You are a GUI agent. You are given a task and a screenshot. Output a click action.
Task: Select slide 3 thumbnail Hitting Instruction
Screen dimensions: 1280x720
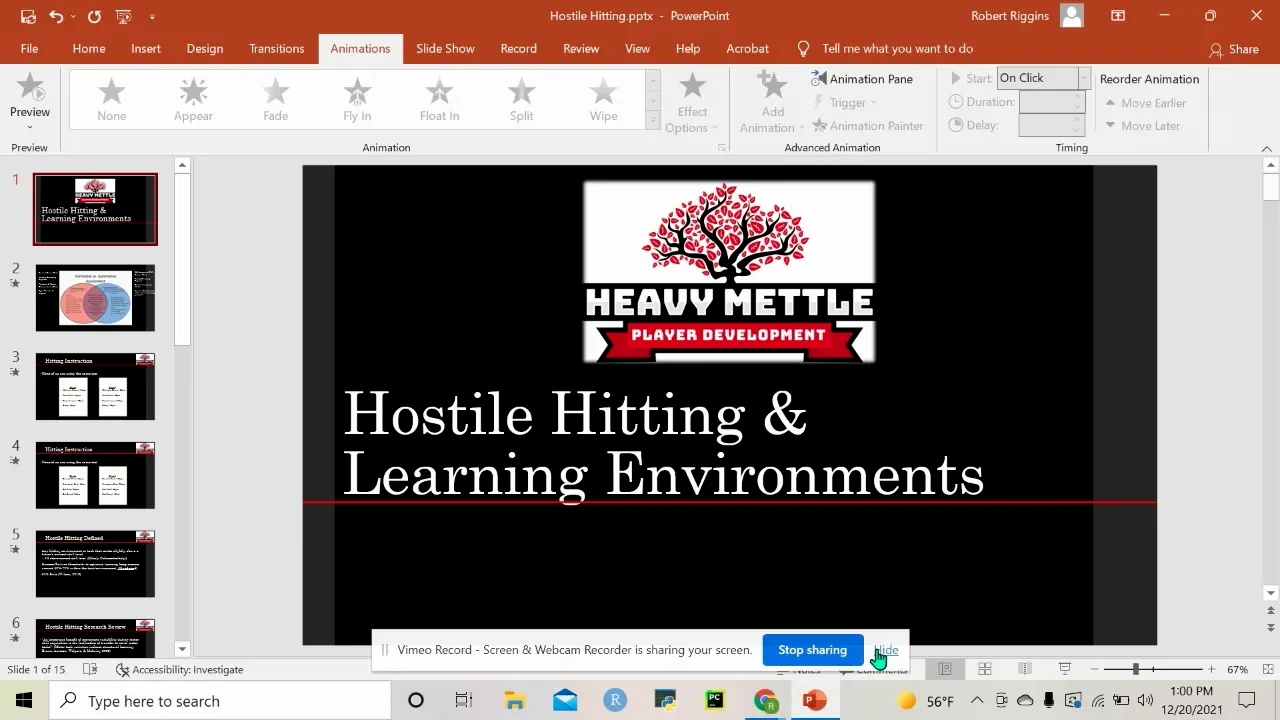click(95, 386)
